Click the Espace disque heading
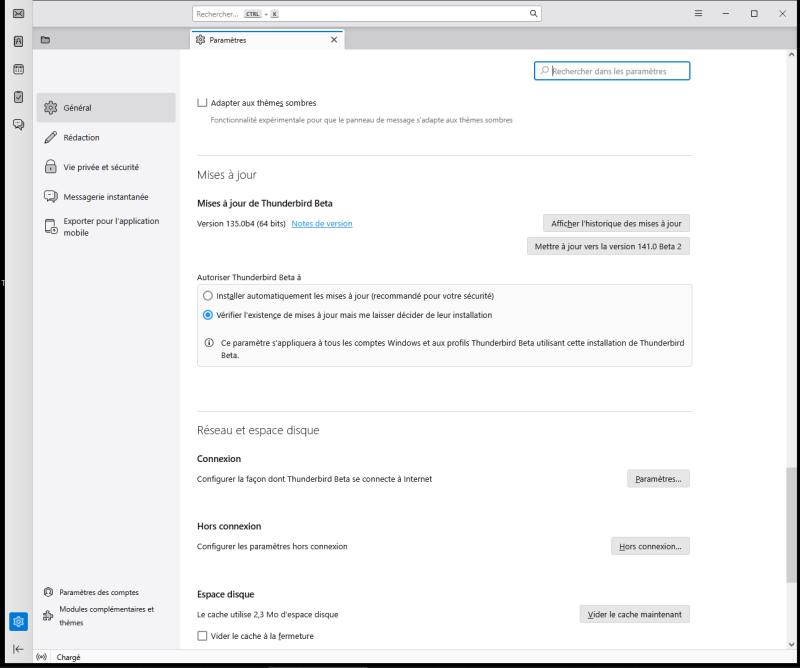Screen dimensions: 800x668 [x=226, y=594]
